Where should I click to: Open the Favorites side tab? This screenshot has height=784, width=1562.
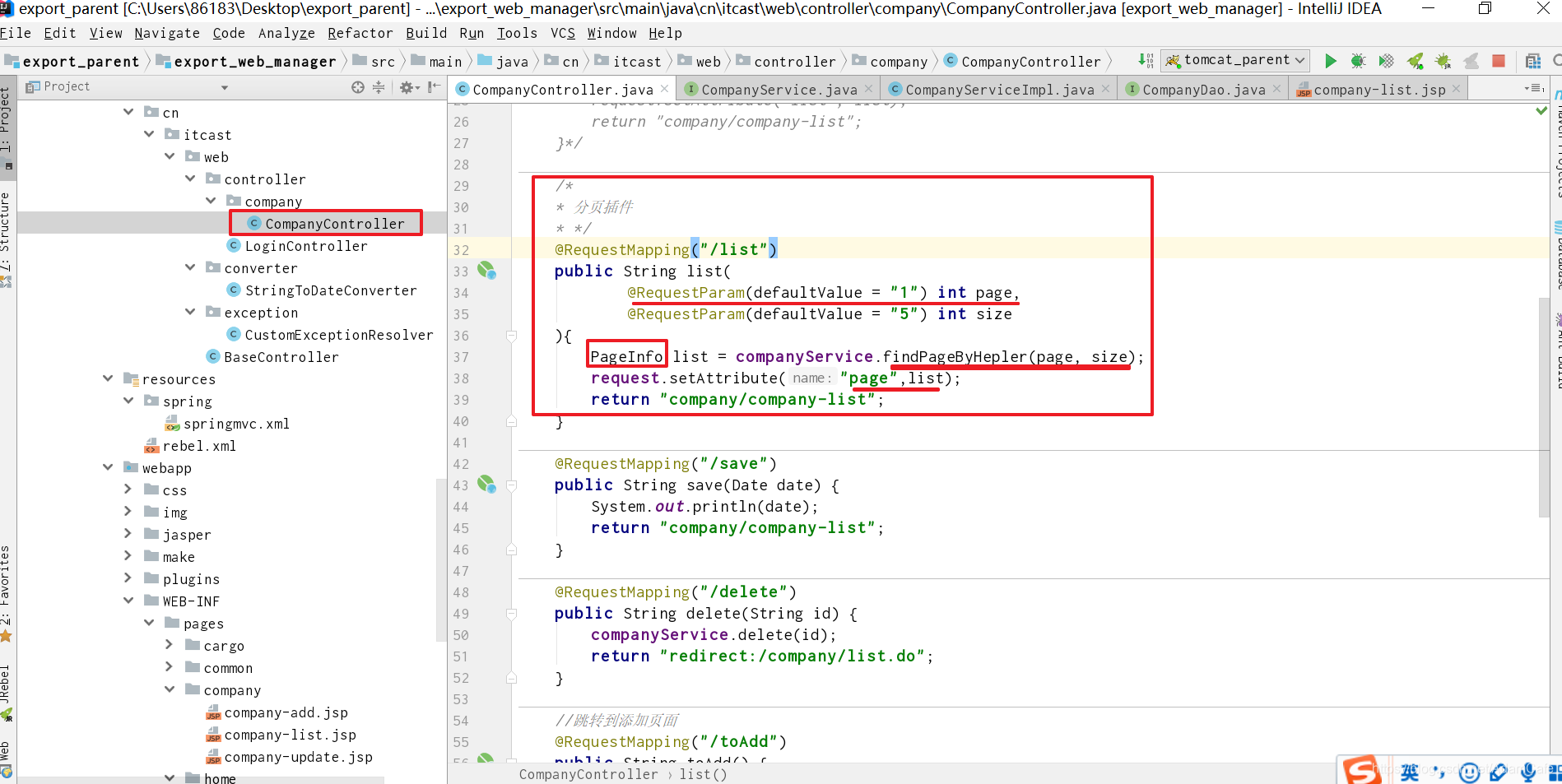pos(7,594)
